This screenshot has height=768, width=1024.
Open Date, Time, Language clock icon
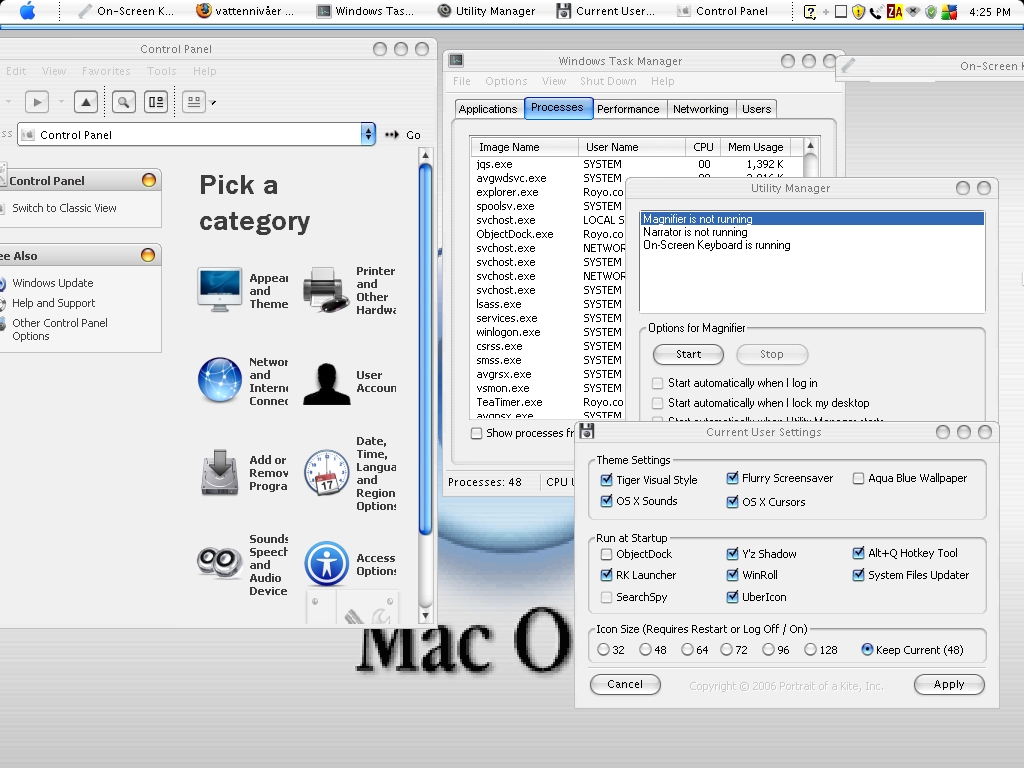[x=327, y=472]
